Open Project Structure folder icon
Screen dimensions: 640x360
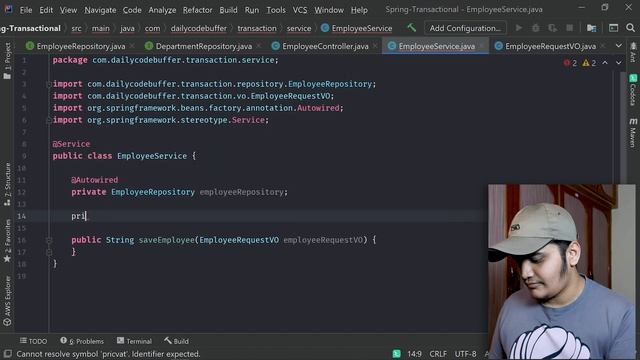tap(591, 28)
